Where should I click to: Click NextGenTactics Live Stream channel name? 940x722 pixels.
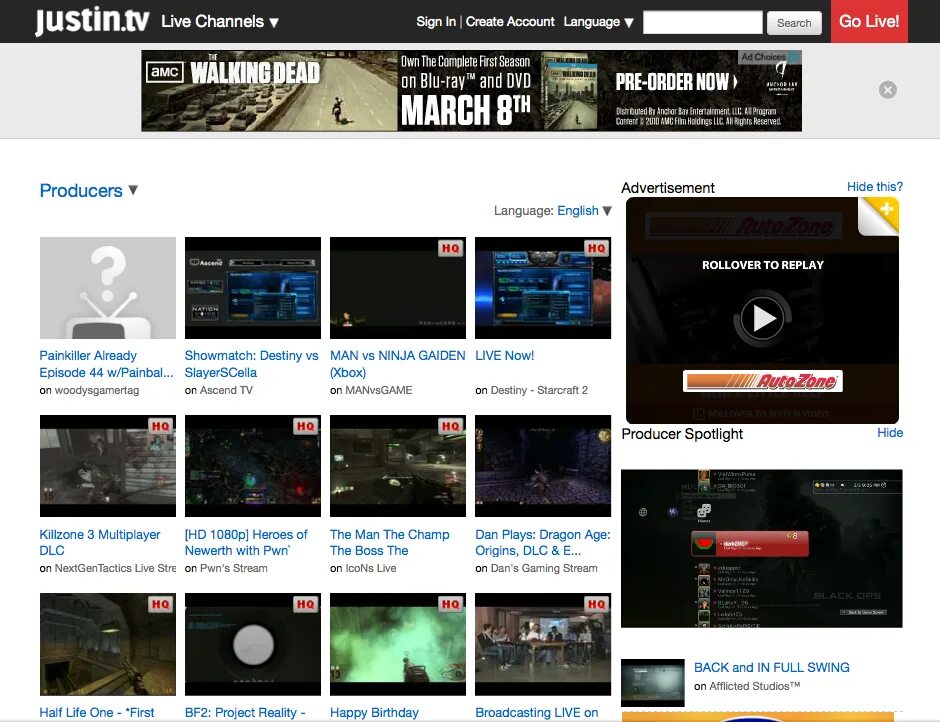tap(115, 568)
